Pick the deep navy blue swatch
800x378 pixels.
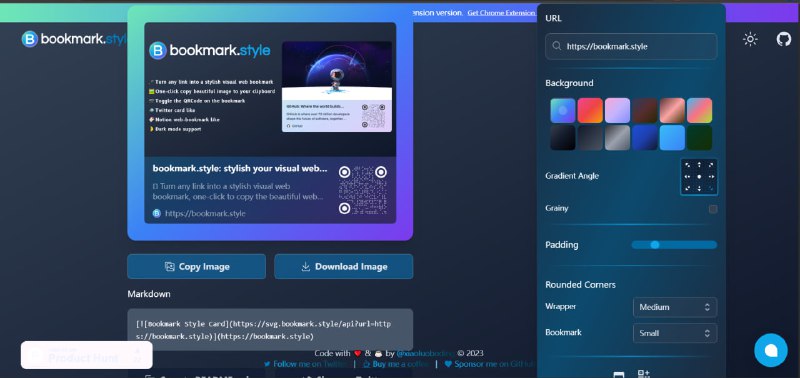(645, 138)
